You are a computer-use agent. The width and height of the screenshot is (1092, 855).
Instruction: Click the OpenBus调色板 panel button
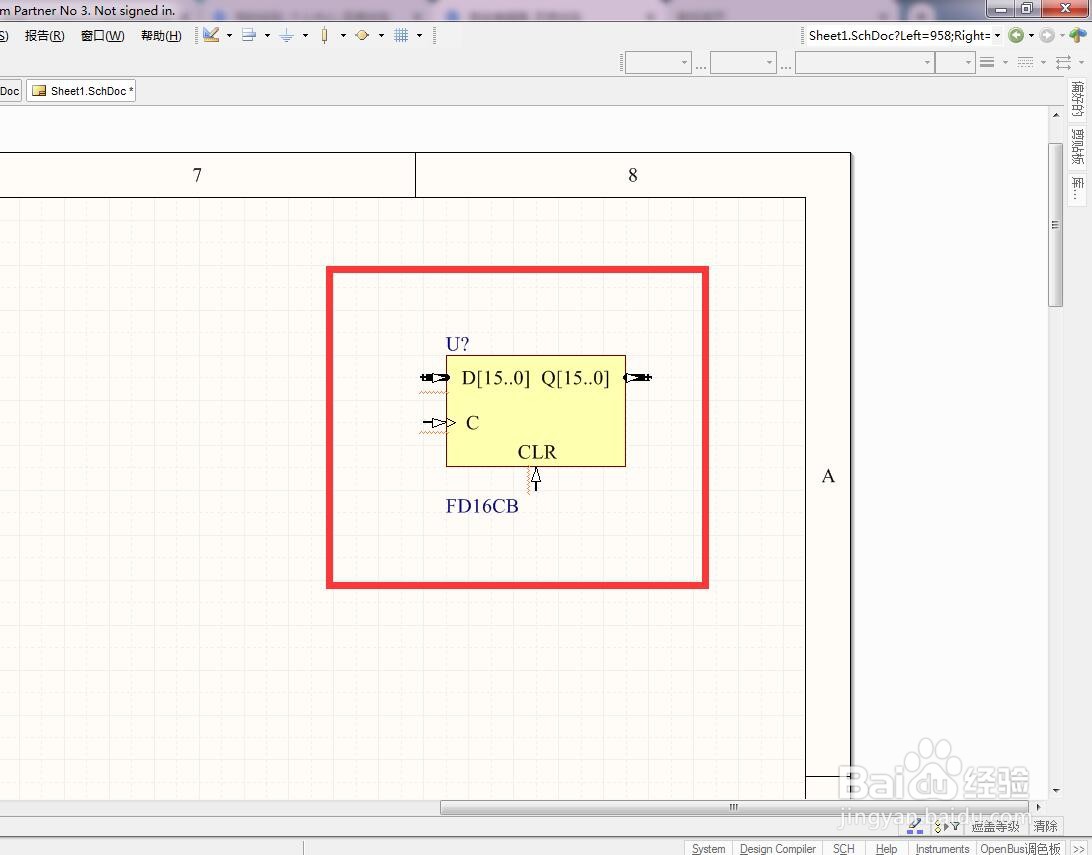(1020, 848)
